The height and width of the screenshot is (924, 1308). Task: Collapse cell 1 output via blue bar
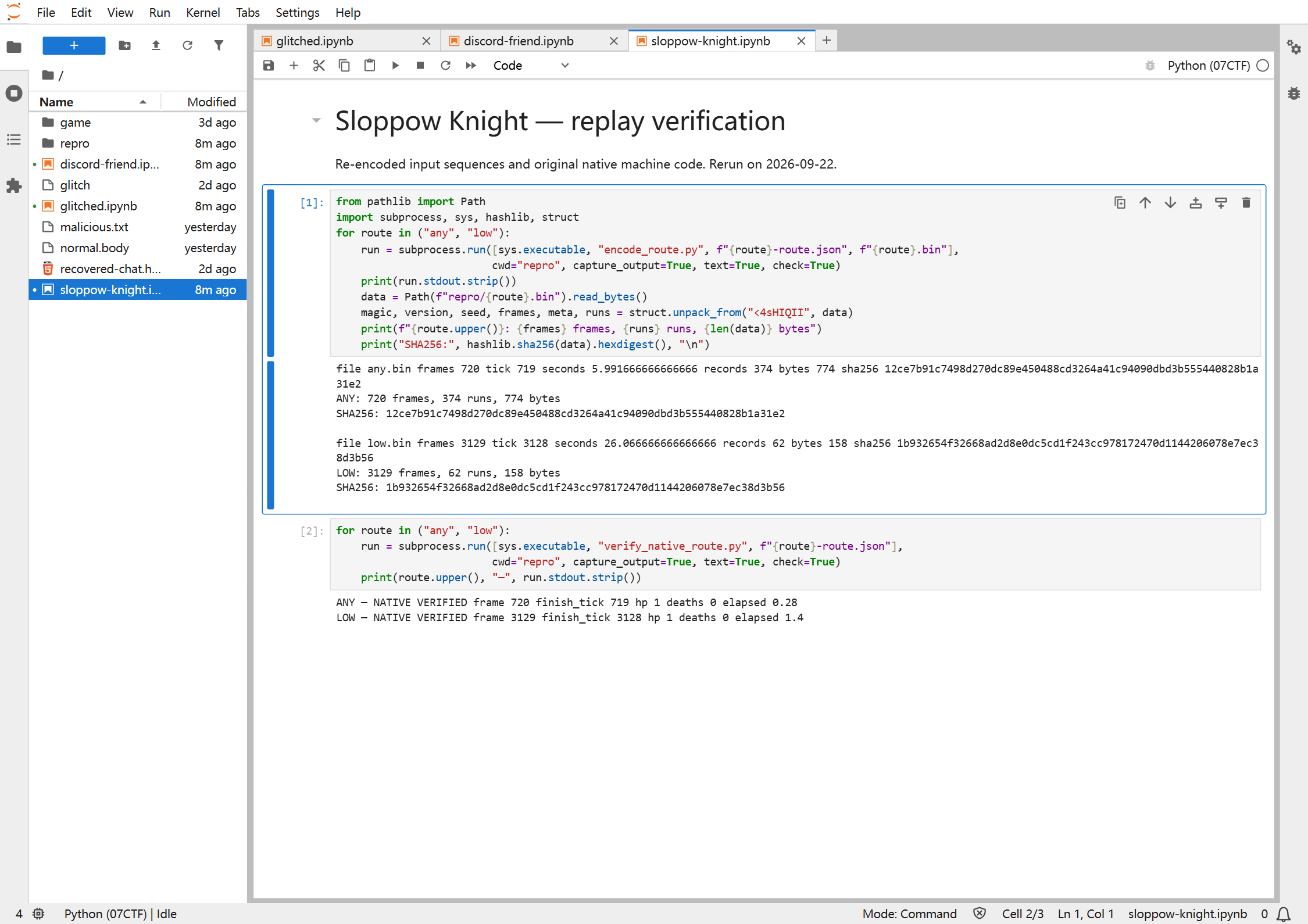click(x=270, y=435)
